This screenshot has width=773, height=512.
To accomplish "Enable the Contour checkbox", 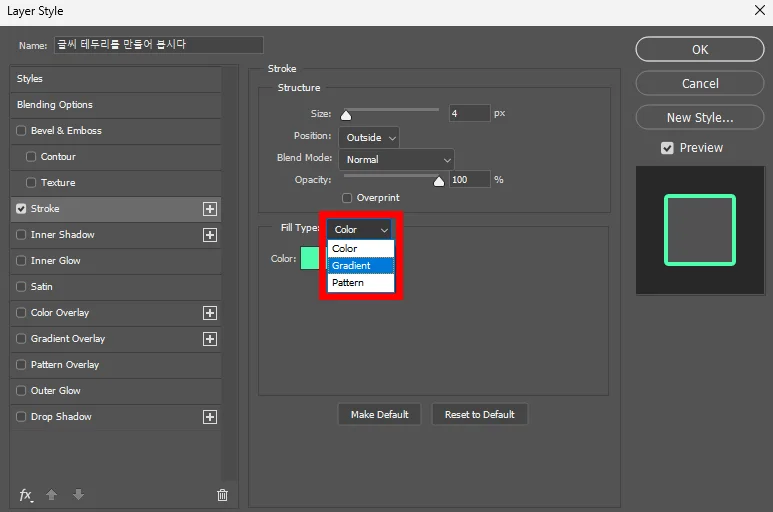I will [x=31, y=157].
